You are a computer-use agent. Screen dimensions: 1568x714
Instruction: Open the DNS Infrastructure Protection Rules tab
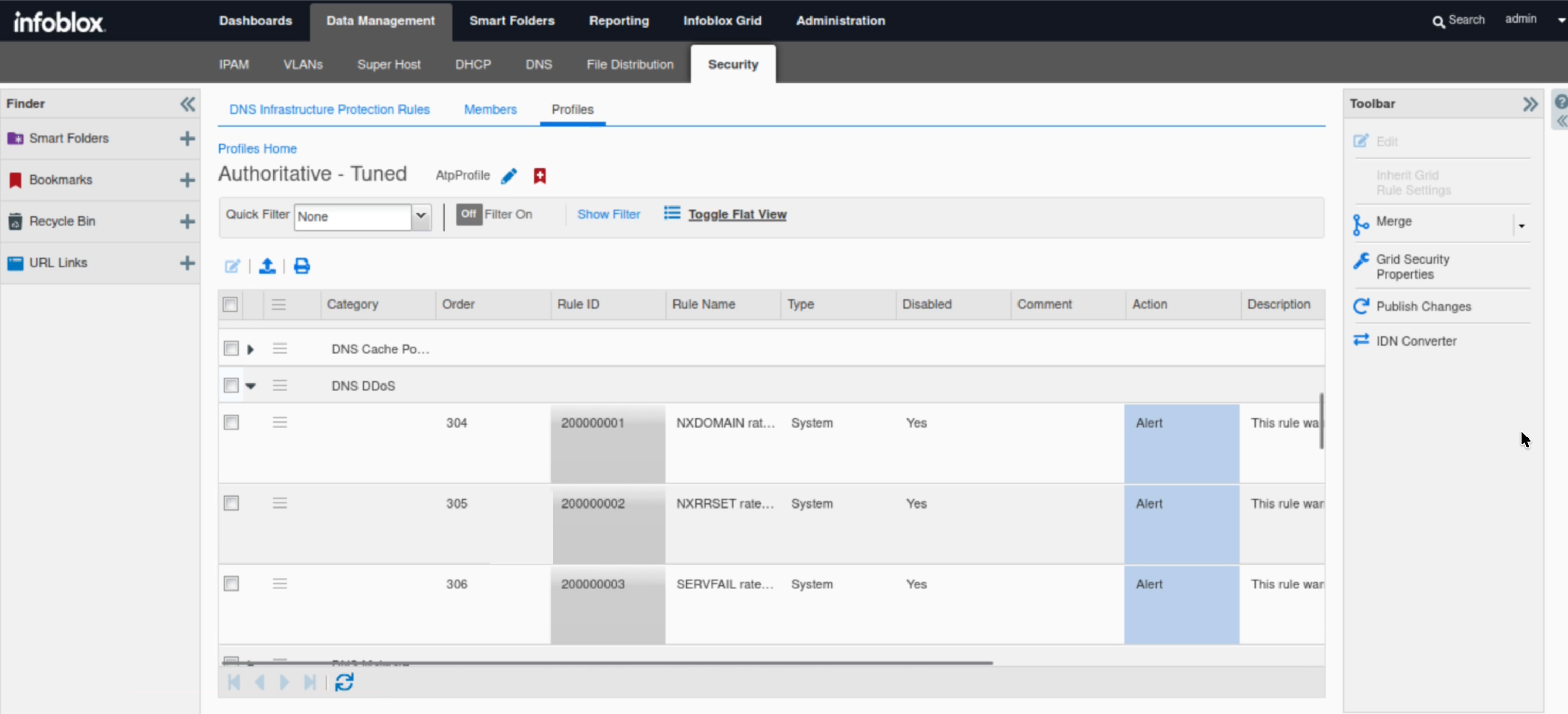coord(329,109)
